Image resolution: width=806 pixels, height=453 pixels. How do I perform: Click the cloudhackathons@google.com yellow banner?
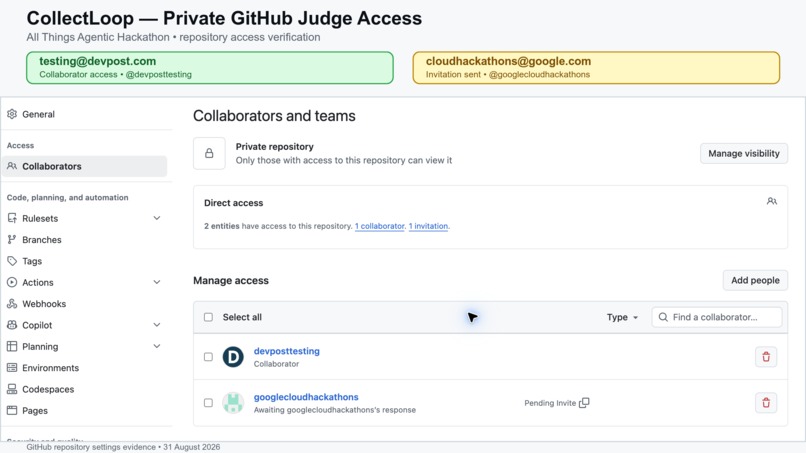point(596,67)
